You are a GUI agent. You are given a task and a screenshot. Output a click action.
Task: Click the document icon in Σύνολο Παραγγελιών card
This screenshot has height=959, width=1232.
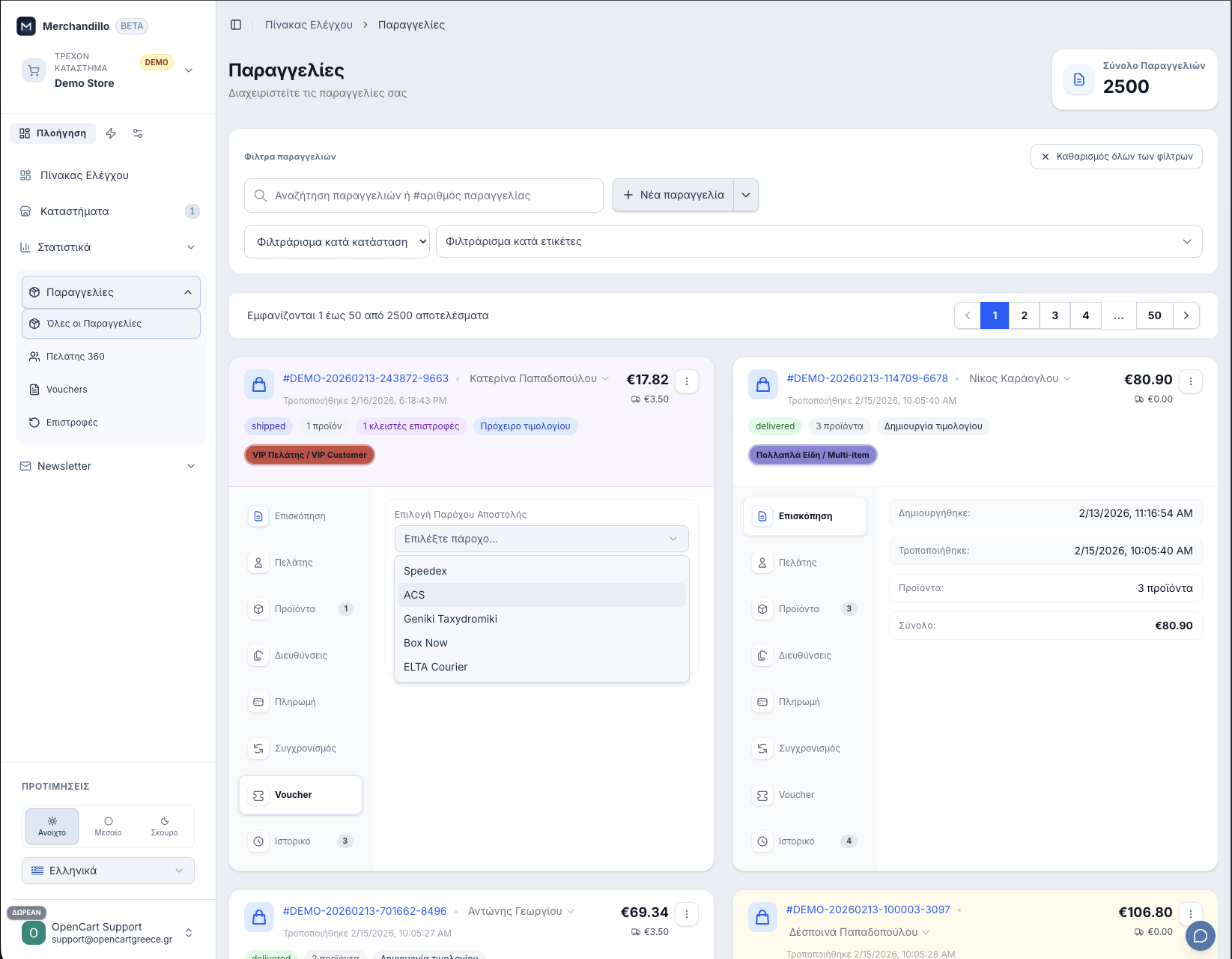pyautogui.click(x=1079, y=79)
